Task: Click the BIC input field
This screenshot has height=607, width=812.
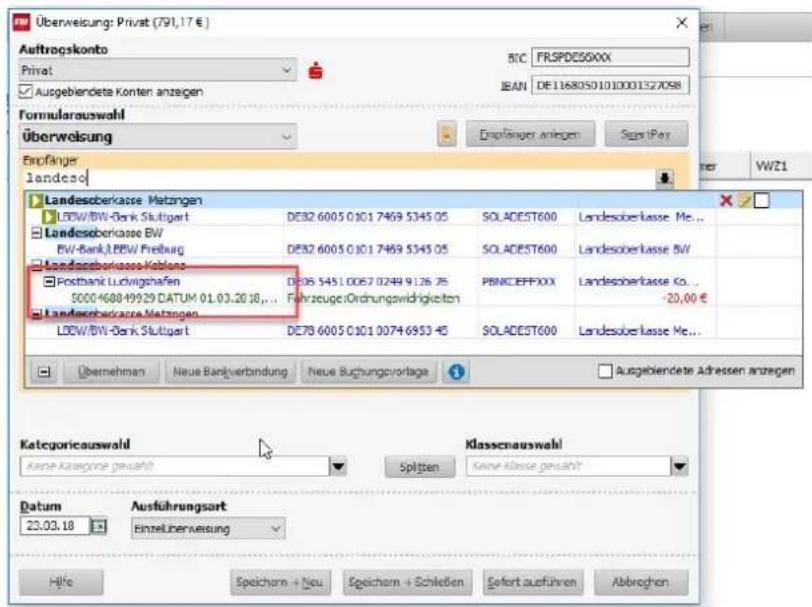Action: point(610,57)
